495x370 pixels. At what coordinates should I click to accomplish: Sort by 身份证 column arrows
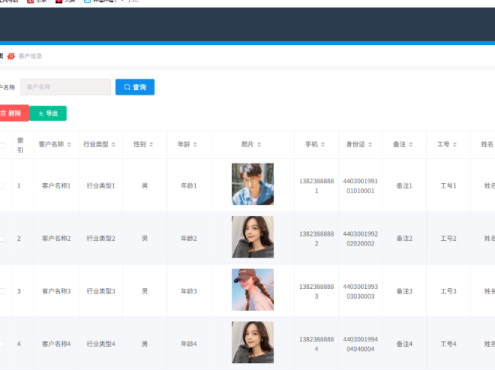(x=370, y=144)
